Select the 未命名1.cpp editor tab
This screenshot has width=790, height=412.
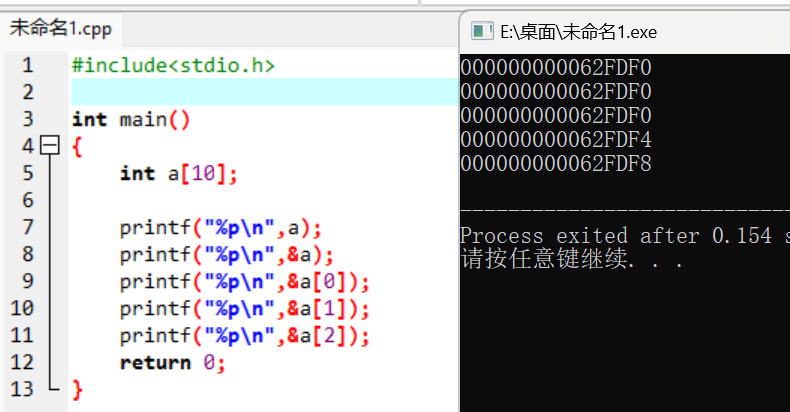coord(61,29)
